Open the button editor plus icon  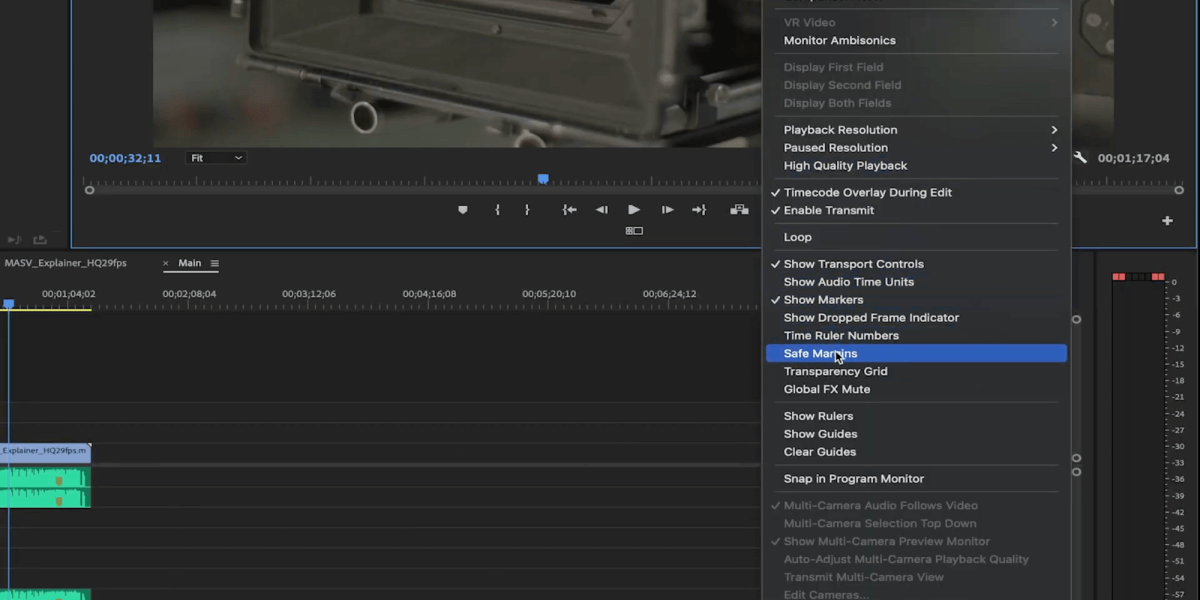tap(1167, 221)
